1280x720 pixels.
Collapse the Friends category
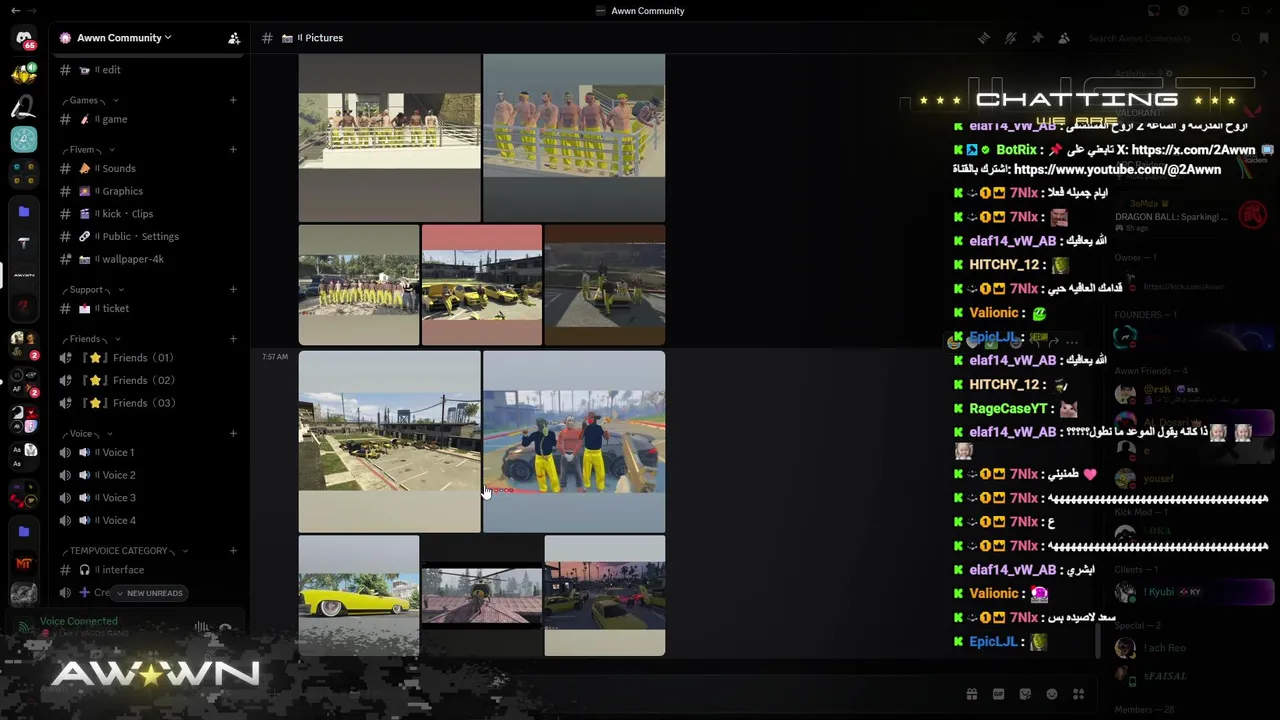(x=91, y=339)
